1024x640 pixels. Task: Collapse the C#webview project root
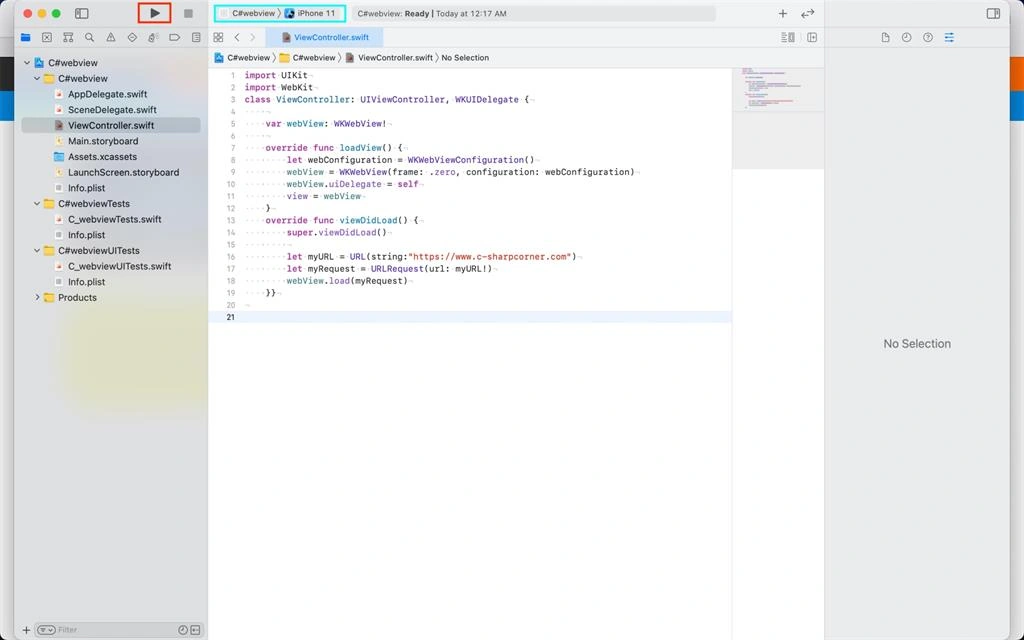pos(27,63)
